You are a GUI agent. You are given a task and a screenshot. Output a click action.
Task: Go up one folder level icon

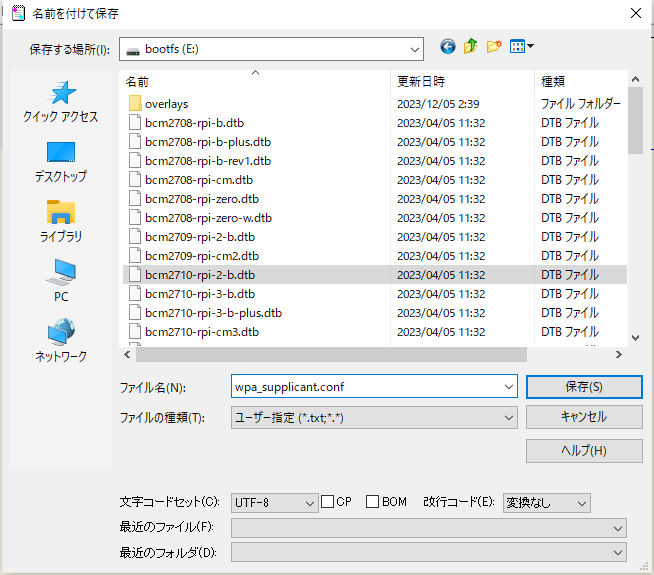tap(470, 46)
